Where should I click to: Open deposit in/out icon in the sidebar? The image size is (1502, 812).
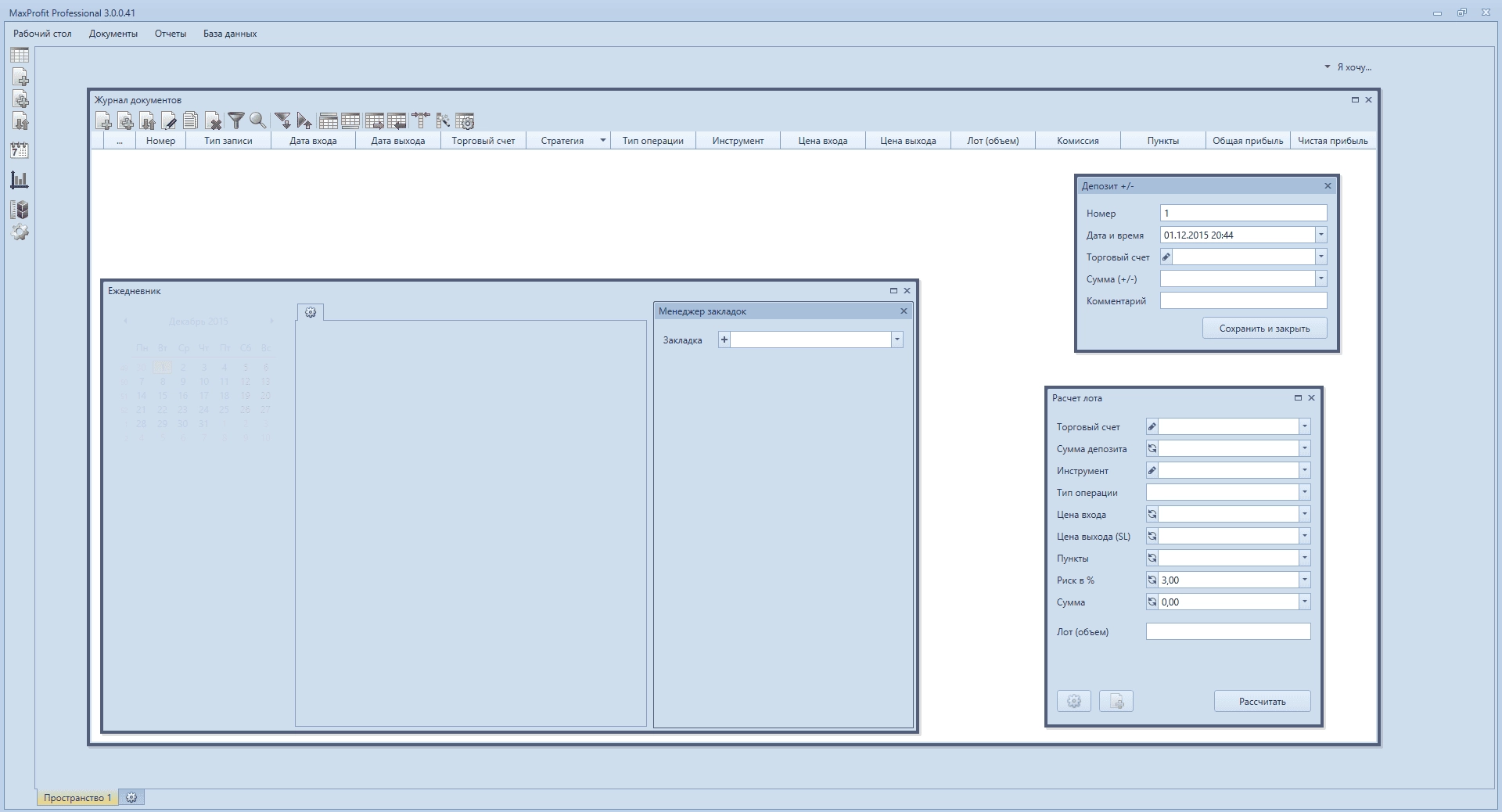point(20,121)
